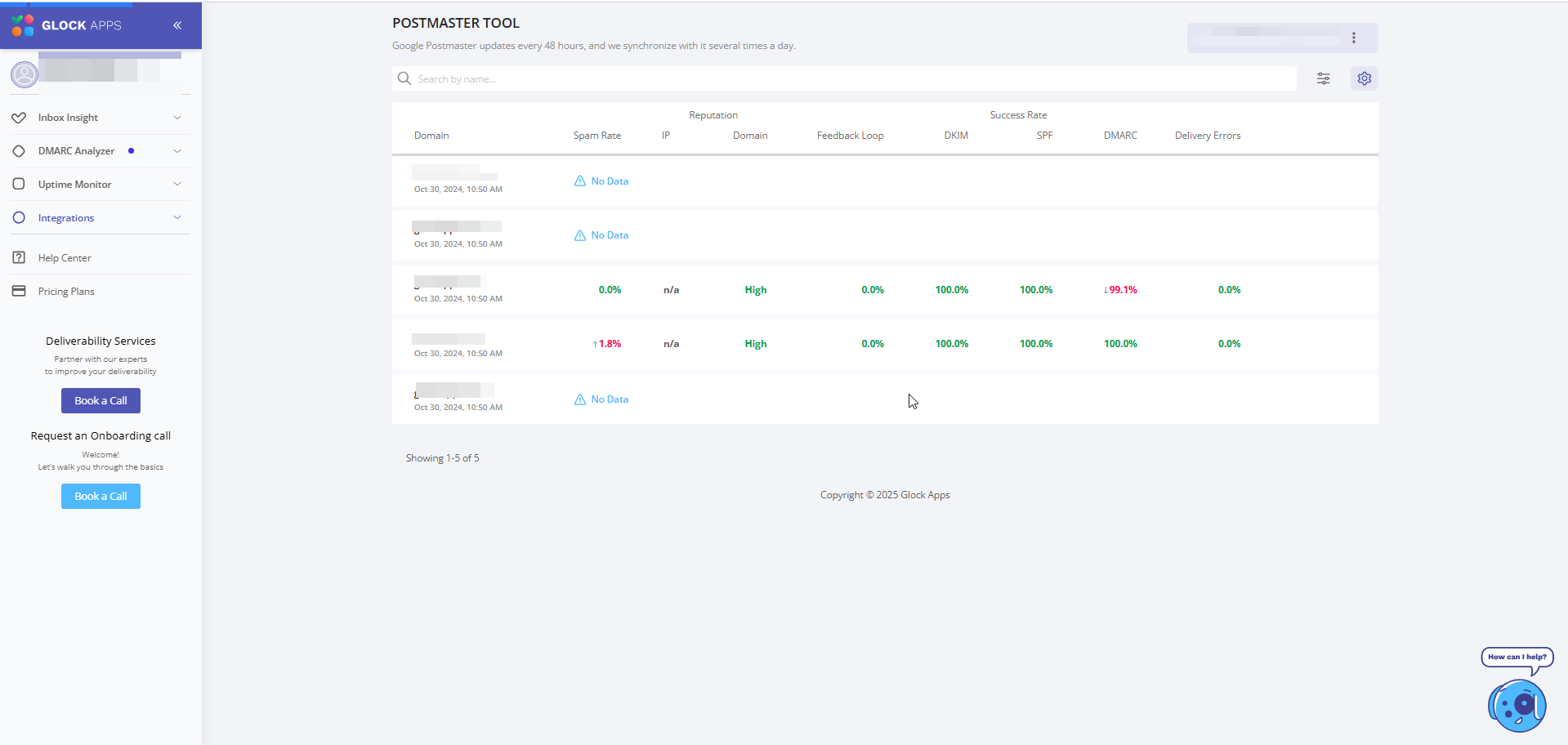Viewport: 1568px width, 745px height.
Task: Click the DMARC Analyzer diamond icon
Action: pyautogui.click(x=19, y=151)
